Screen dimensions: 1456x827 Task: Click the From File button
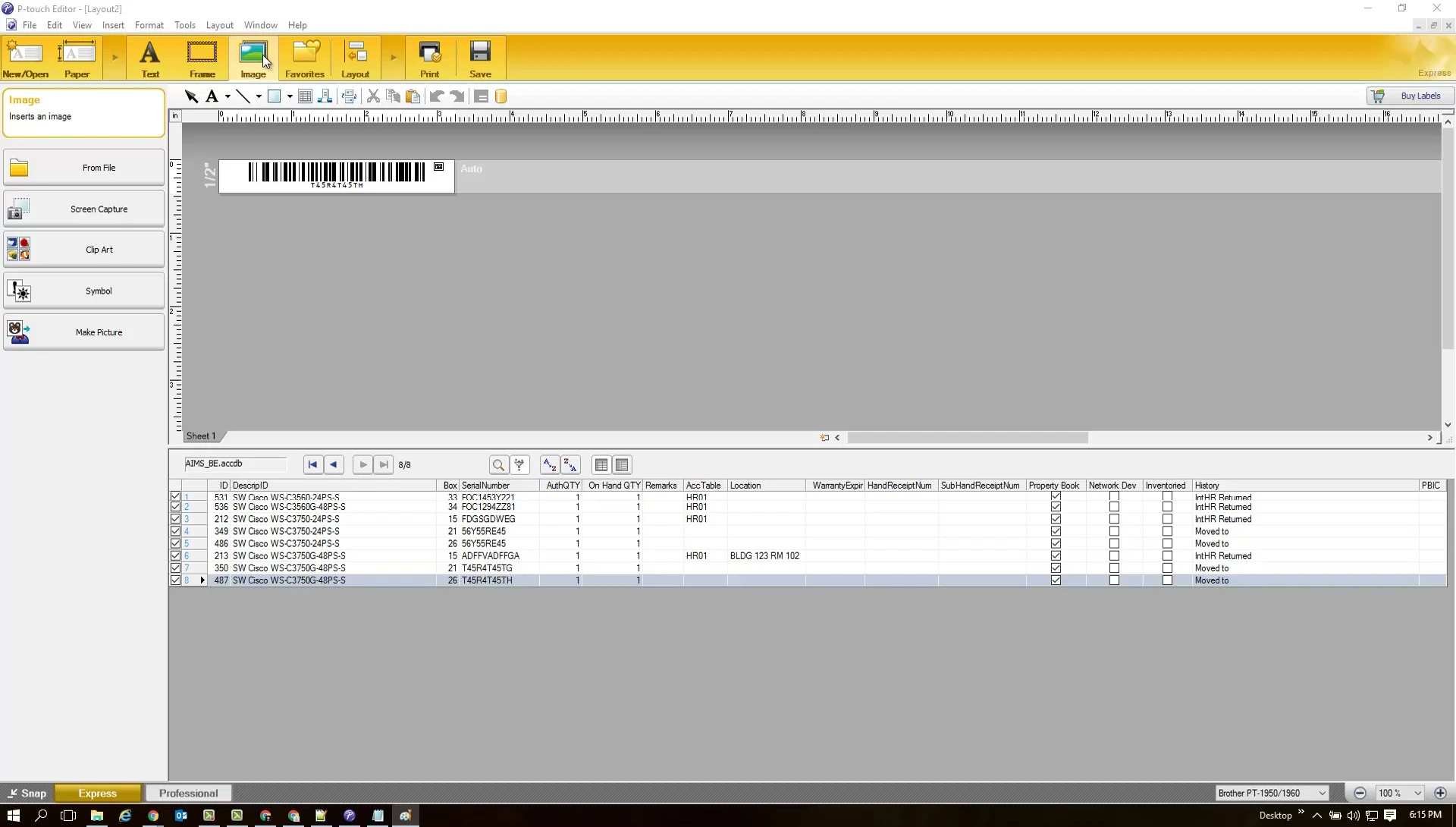pyautogui.click(x=83, y=168)
